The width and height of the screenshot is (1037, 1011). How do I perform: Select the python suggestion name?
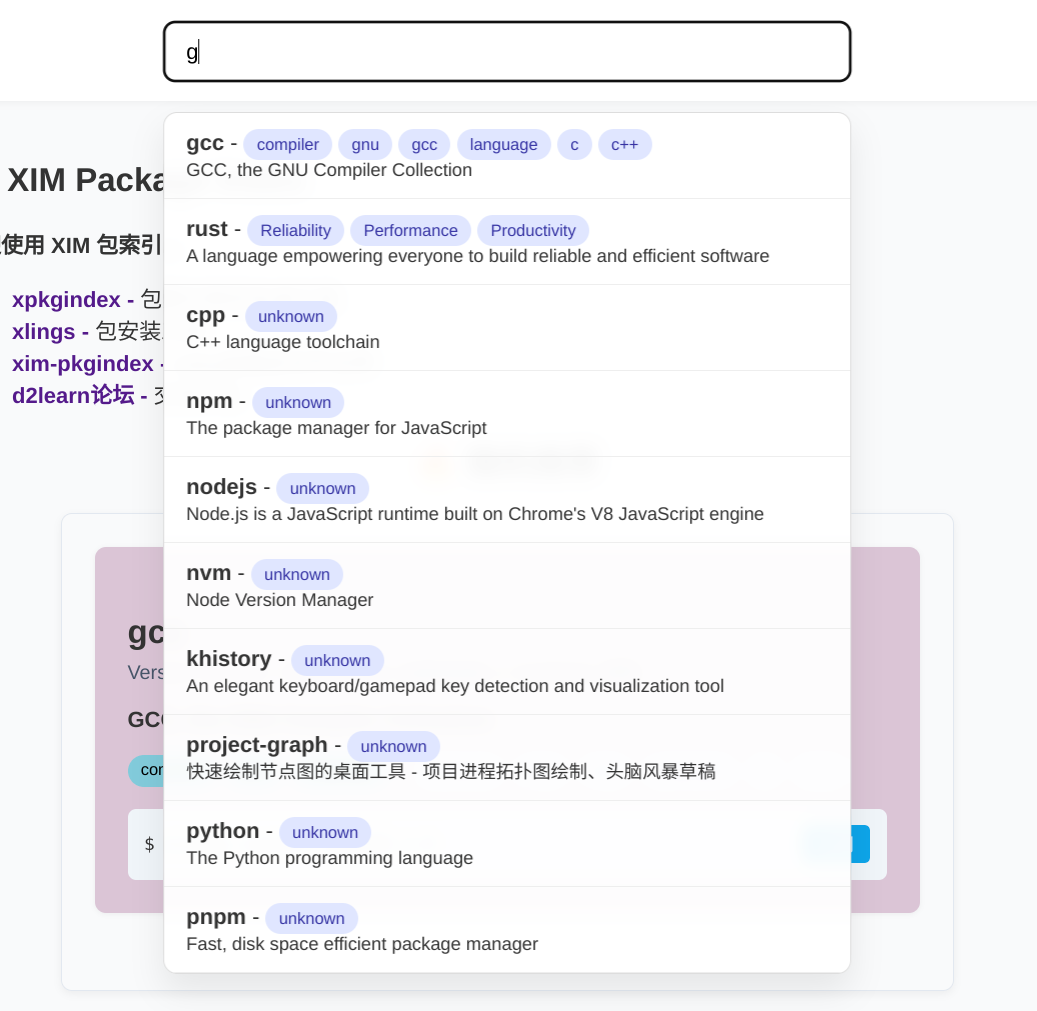[x=222, y=831]
